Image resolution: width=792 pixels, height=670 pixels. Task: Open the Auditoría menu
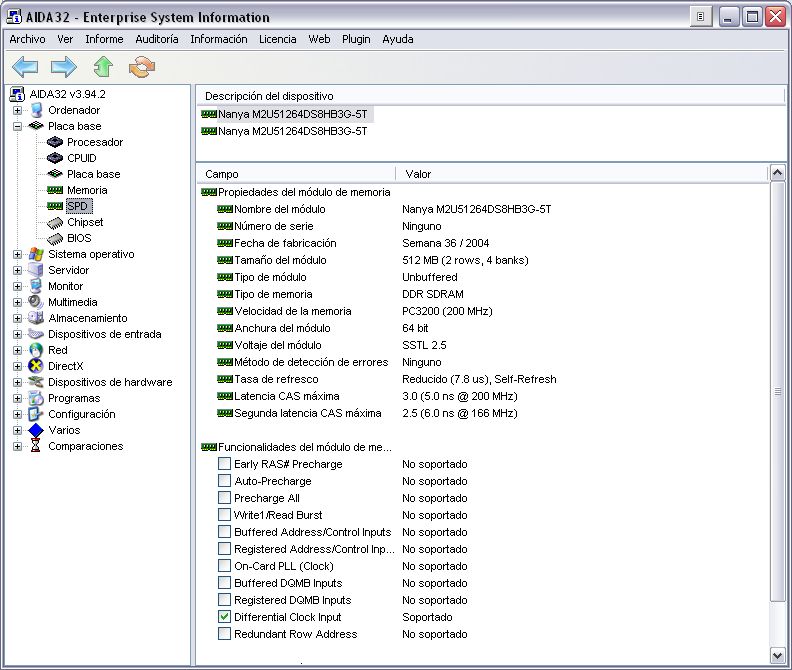157,39
